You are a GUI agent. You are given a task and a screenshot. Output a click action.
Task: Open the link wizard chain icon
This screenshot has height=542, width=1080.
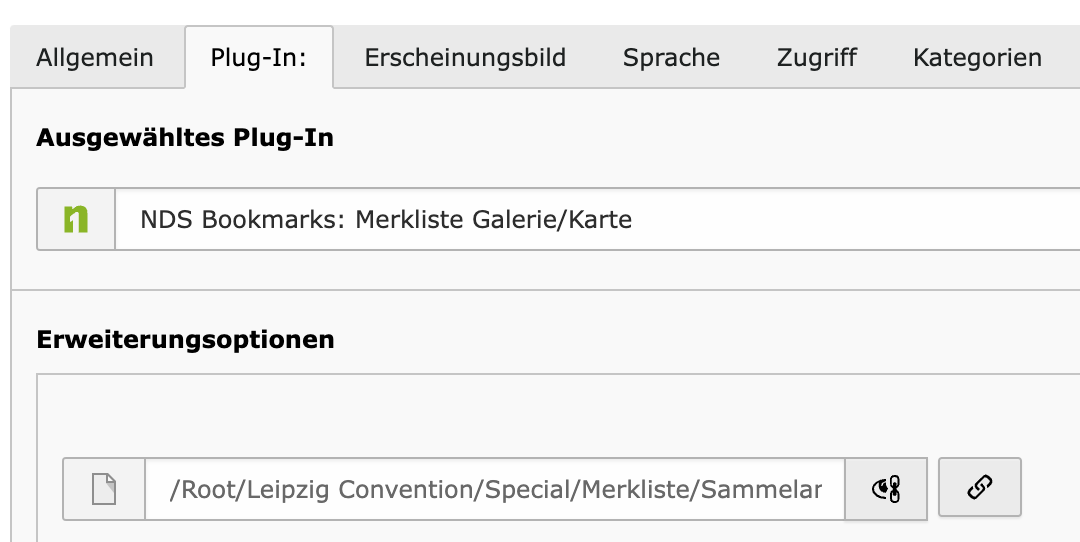click(979, 487)
